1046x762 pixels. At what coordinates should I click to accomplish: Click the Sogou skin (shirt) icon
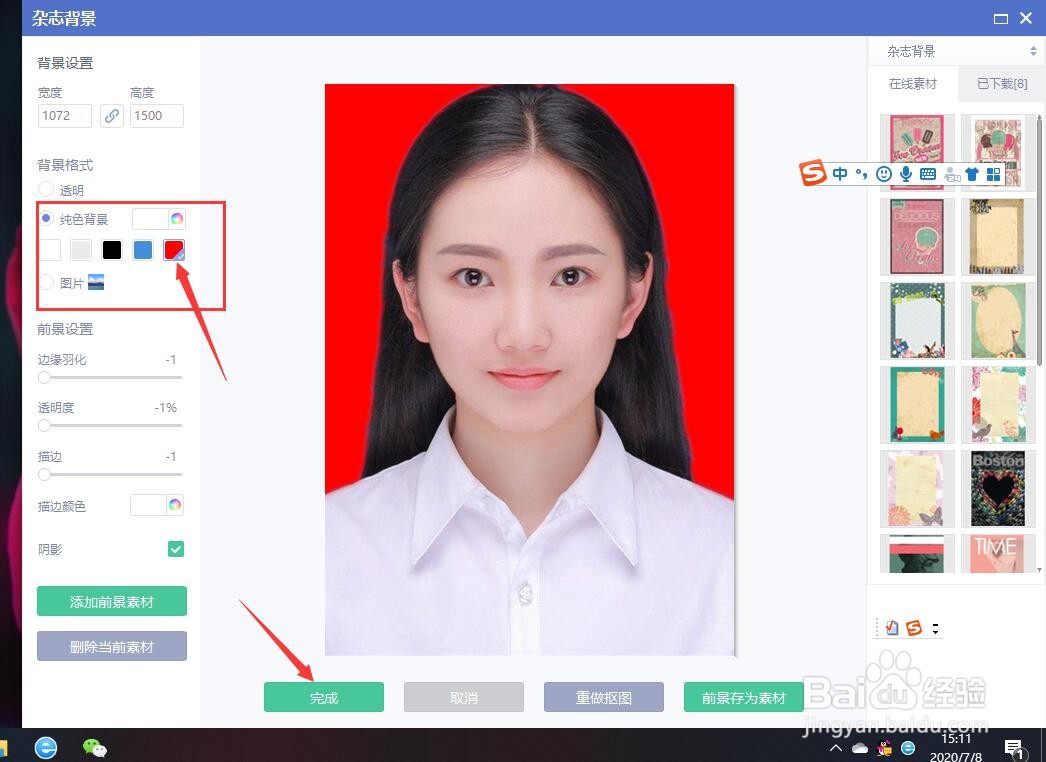click(x=972, y=174)
